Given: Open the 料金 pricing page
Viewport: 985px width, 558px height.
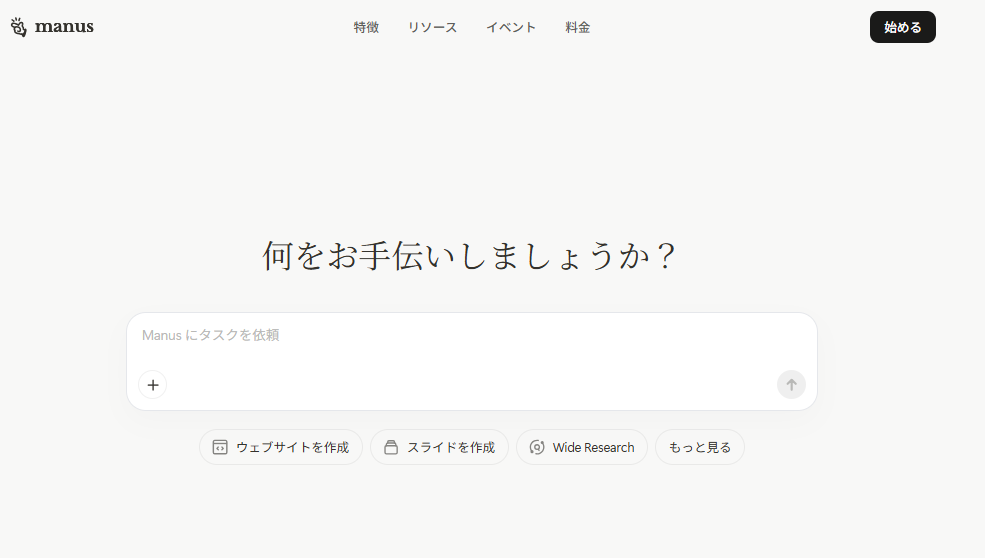Looking at the screenshot, I should (577, 28).
